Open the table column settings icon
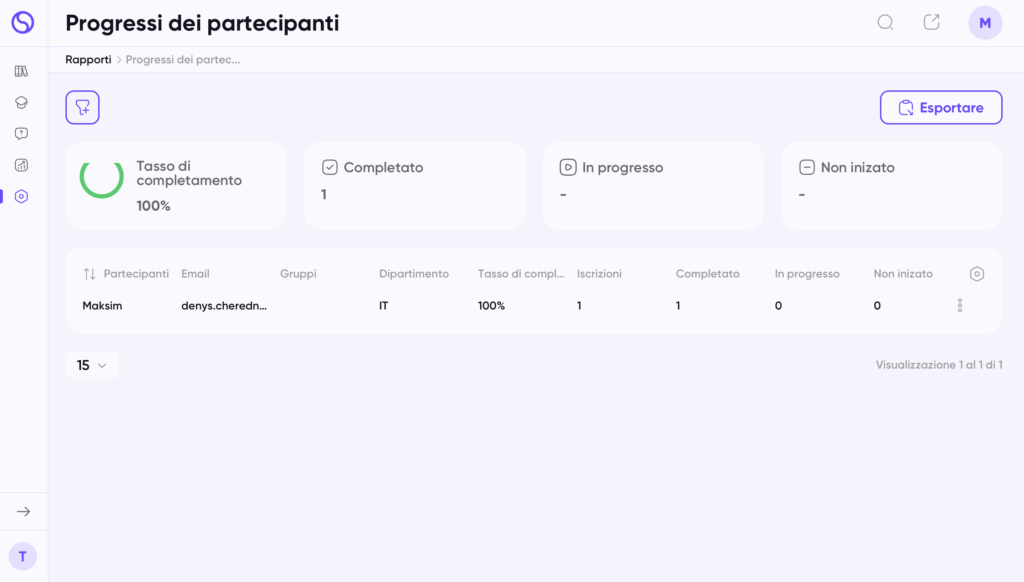The image size is (1024, 582). [976, 274]
